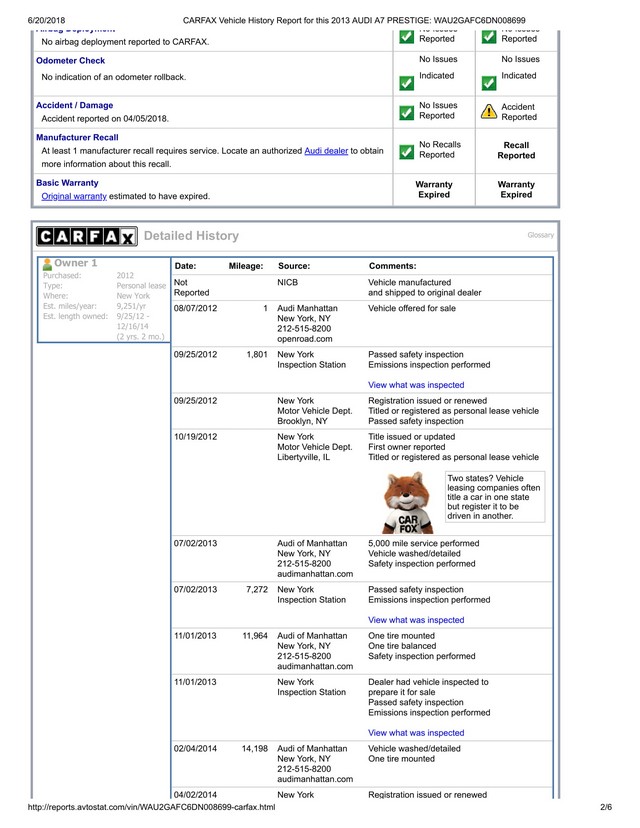
Task: Click the Odometer Check heading
Action: pyautogui.click(x=70, y=60)
